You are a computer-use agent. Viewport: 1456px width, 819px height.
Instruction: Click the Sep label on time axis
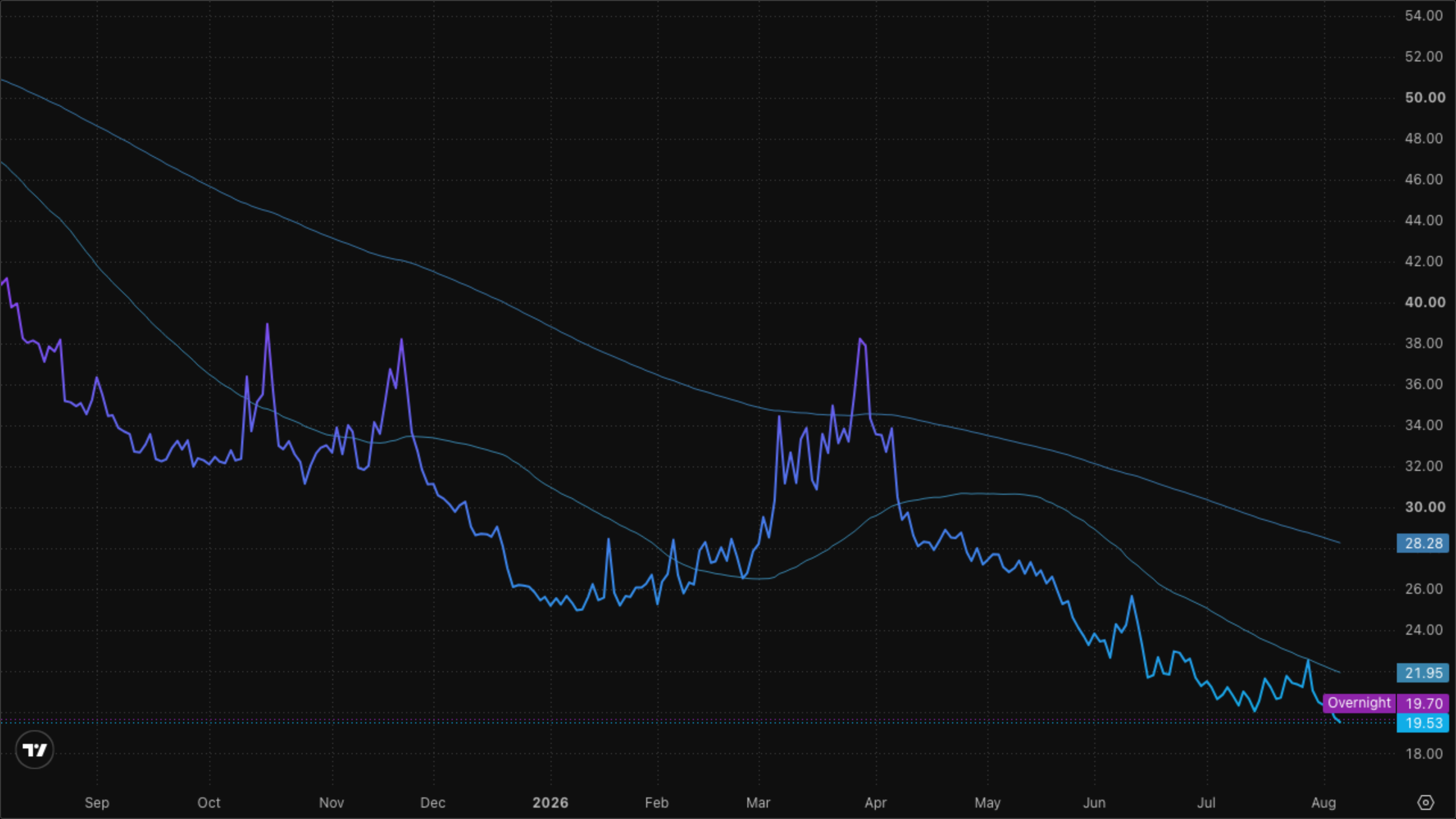tap(97, 803)
